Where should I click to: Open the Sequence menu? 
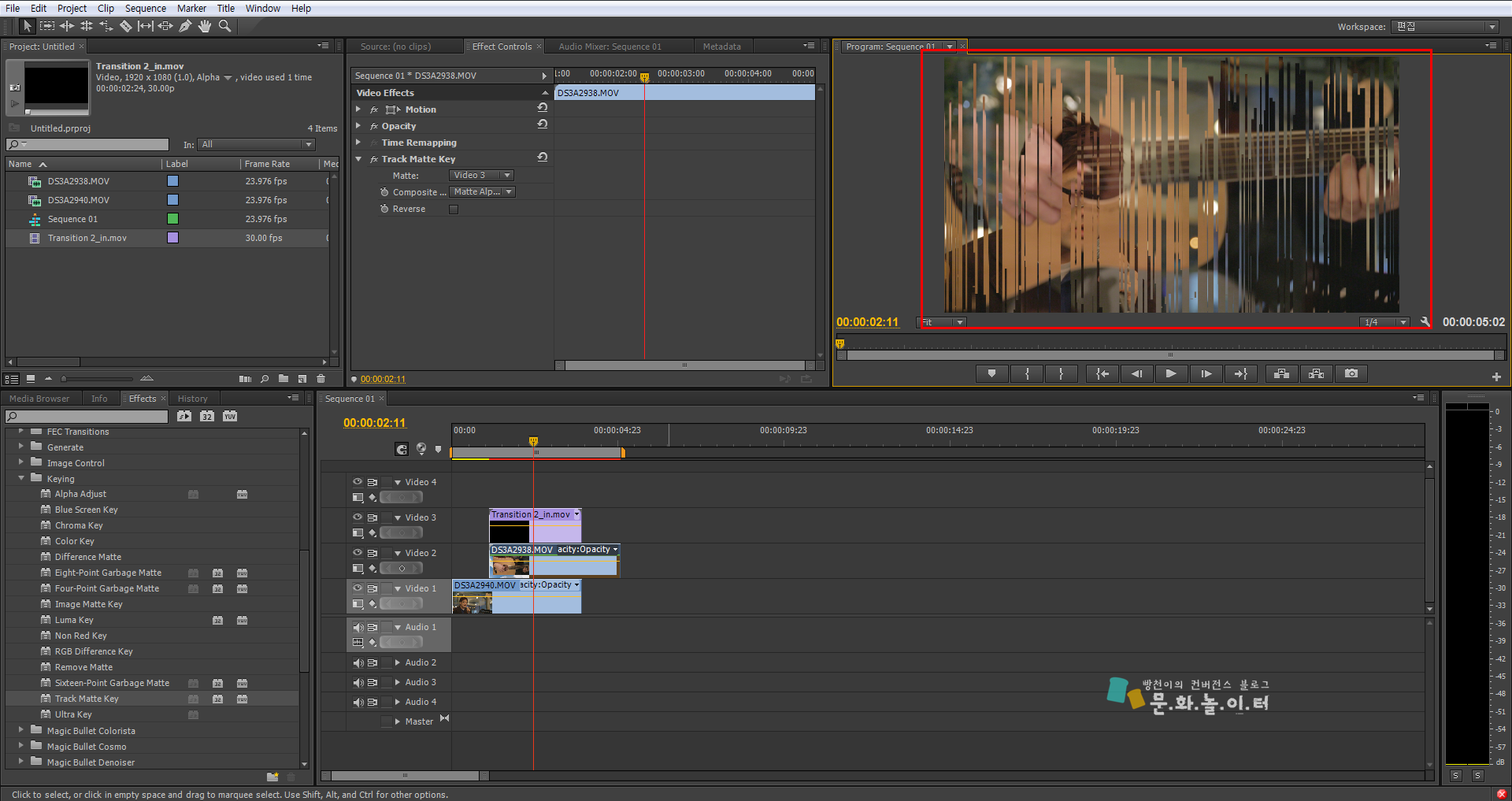(x=145, y=8)
